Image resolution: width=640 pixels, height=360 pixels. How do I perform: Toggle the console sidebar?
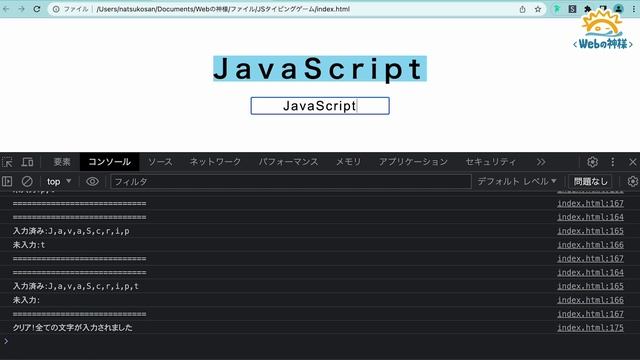click(x=7, y=181)
